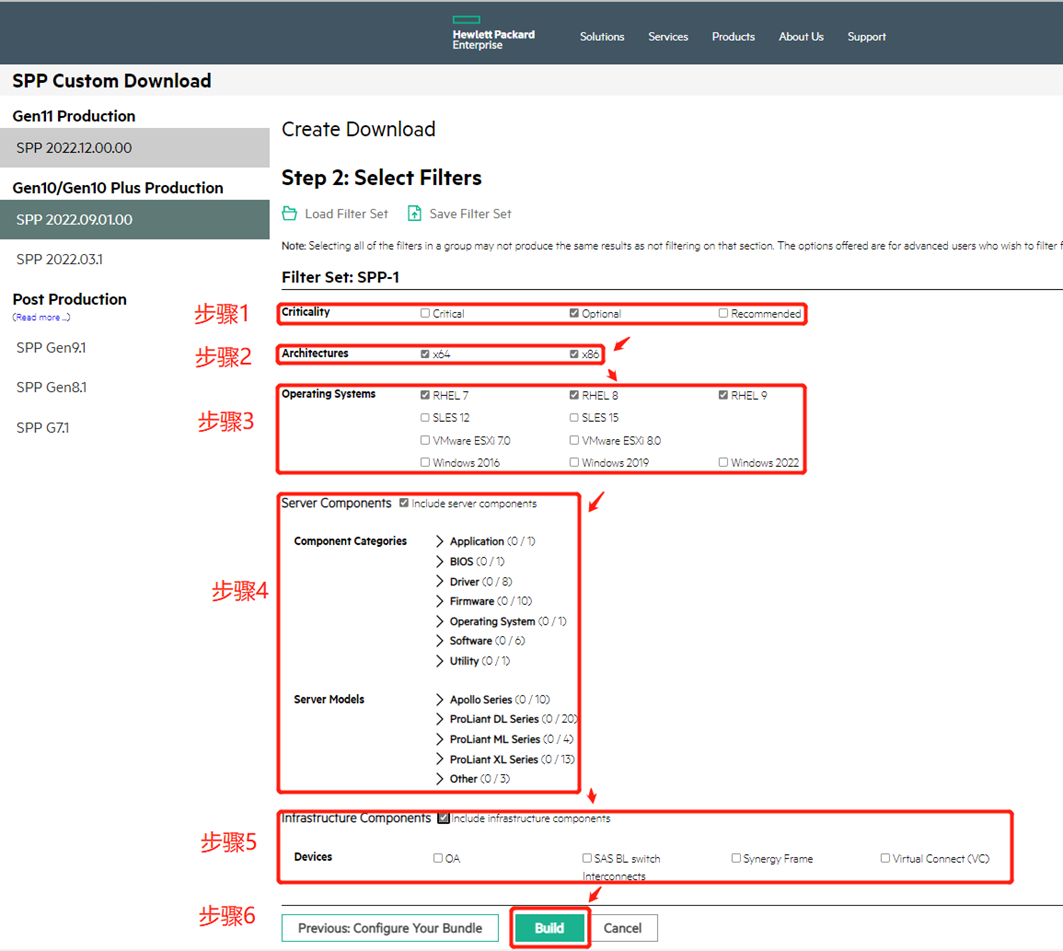This screenshot has width=1063, height=951.
Task: Open the Support menu item
Action: (866, 37)
